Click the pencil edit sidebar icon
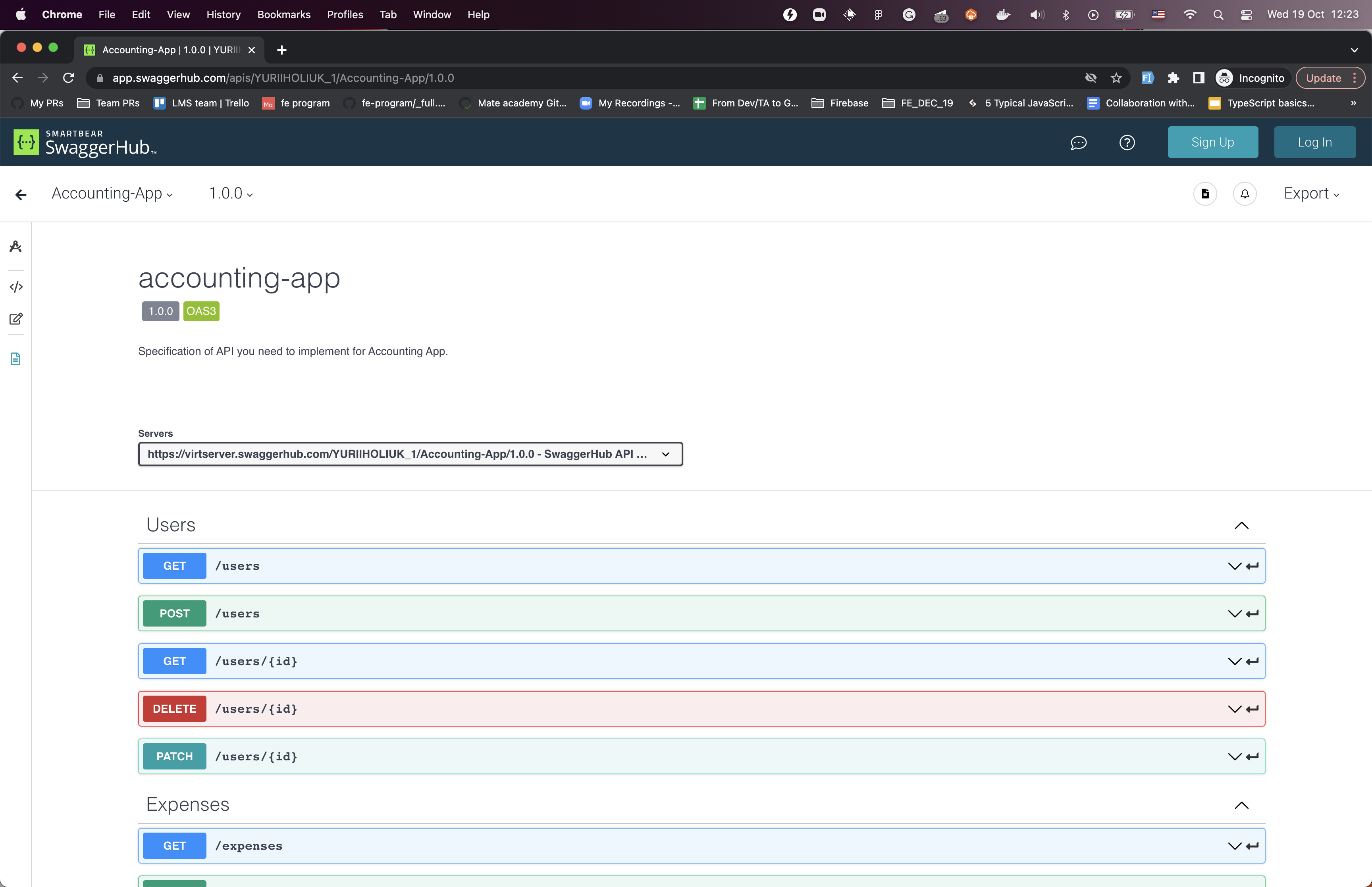Viewport: 1372px width, 887px height. (x=15, y=319)
